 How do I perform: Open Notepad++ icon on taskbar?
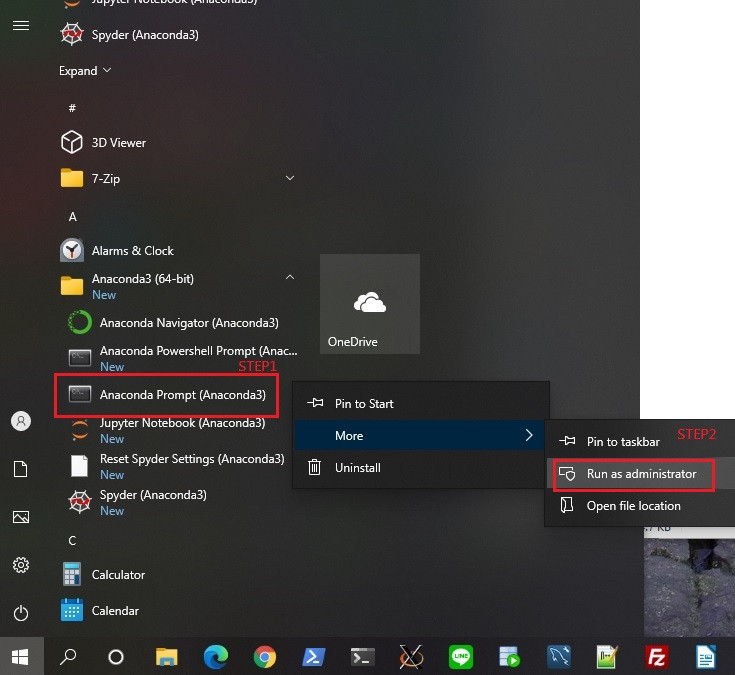tap(608, 657)
